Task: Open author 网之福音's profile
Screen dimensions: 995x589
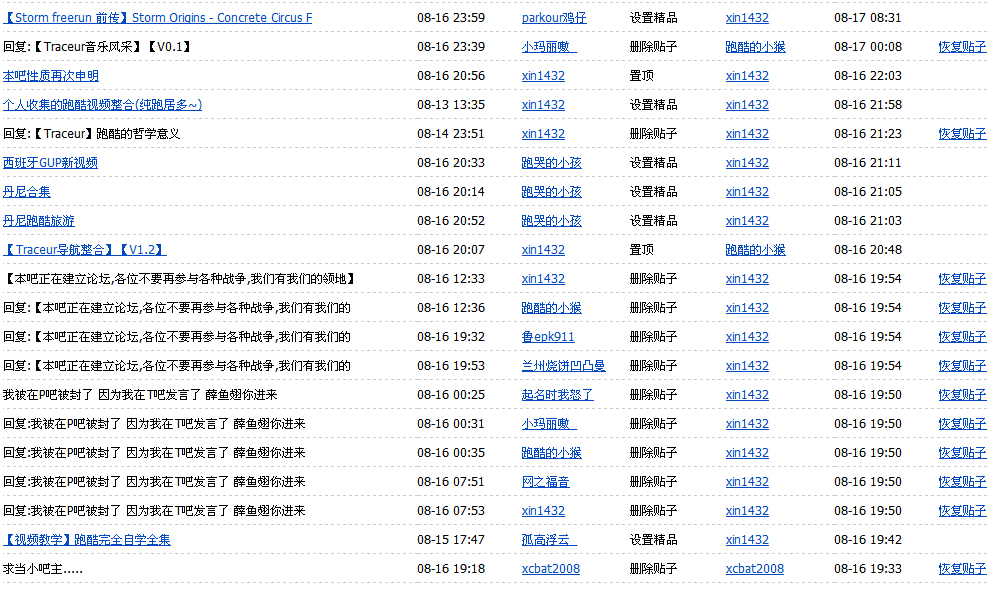Action: (545, 482)
